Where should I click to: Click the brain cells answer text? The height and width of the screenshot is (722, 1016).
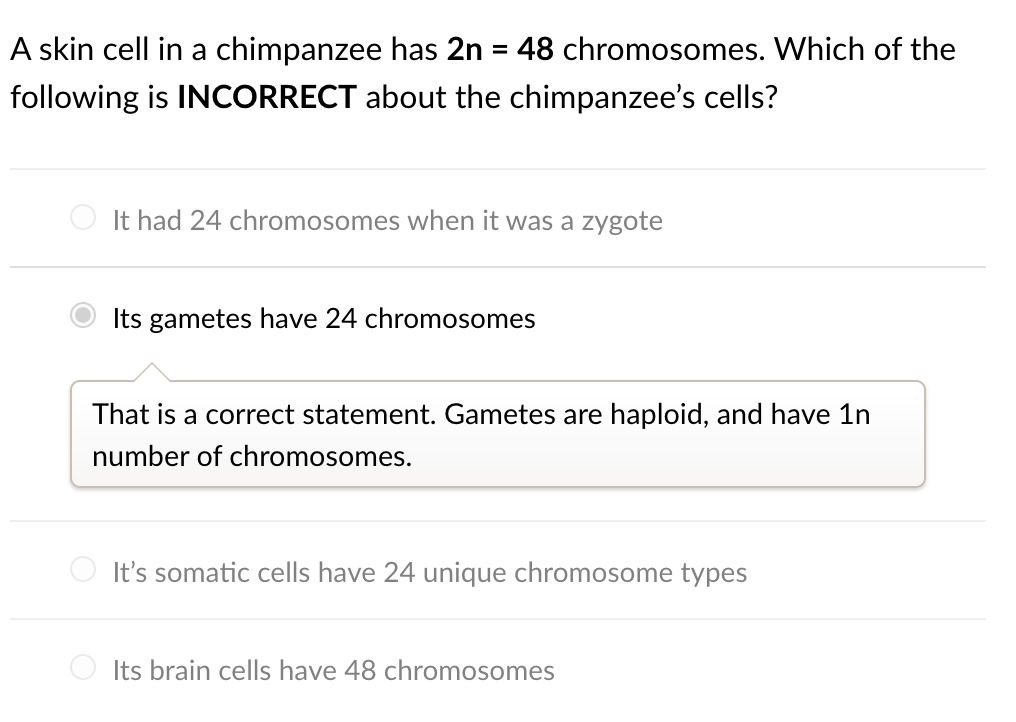tap(333, 671)
